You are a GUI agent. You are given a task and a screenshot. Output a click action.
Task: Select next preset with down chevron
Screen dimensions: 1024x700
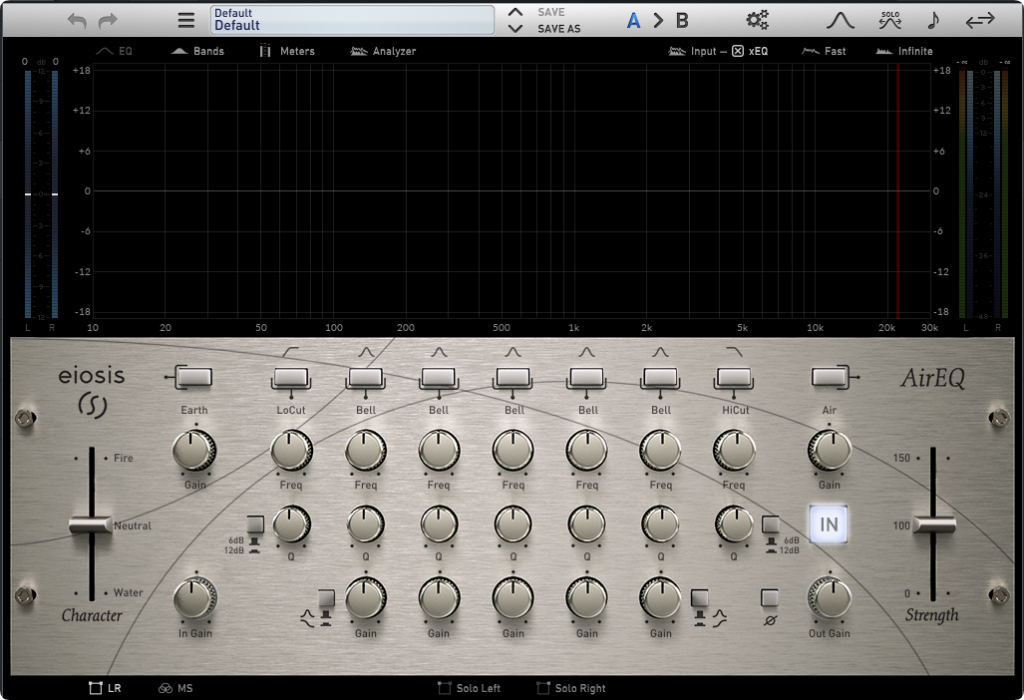coord(515,29)
